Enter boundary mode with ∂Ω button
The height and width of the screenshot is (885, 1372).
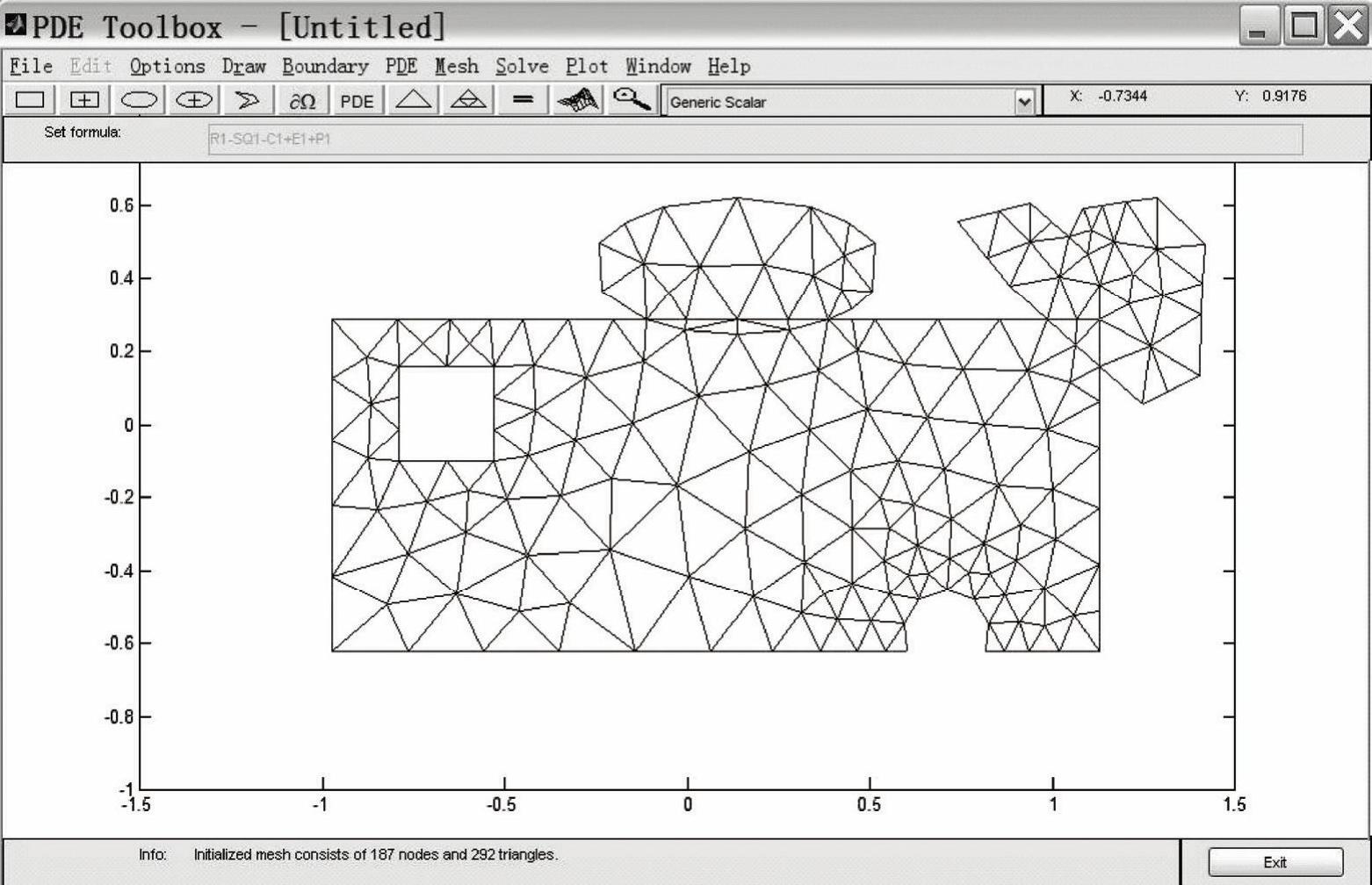(x=302, y=100)
